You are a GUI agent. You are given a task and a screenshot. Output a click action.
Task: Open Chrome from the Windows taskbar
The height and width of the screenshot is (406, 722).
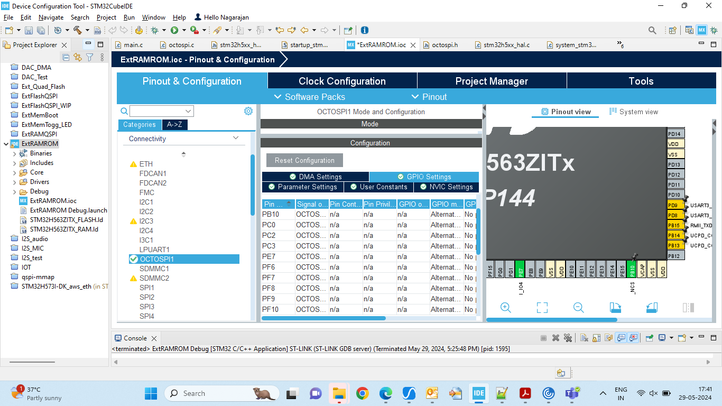point(362,393)
